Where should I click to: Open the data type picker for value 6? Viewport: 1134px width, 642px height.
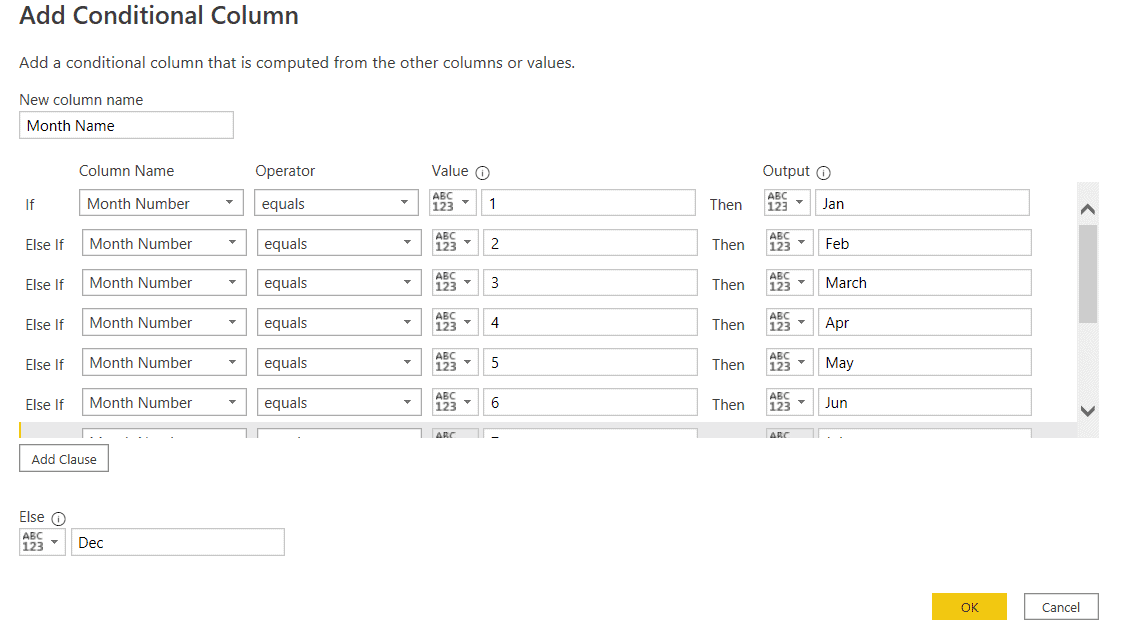(x=454, y=402)
